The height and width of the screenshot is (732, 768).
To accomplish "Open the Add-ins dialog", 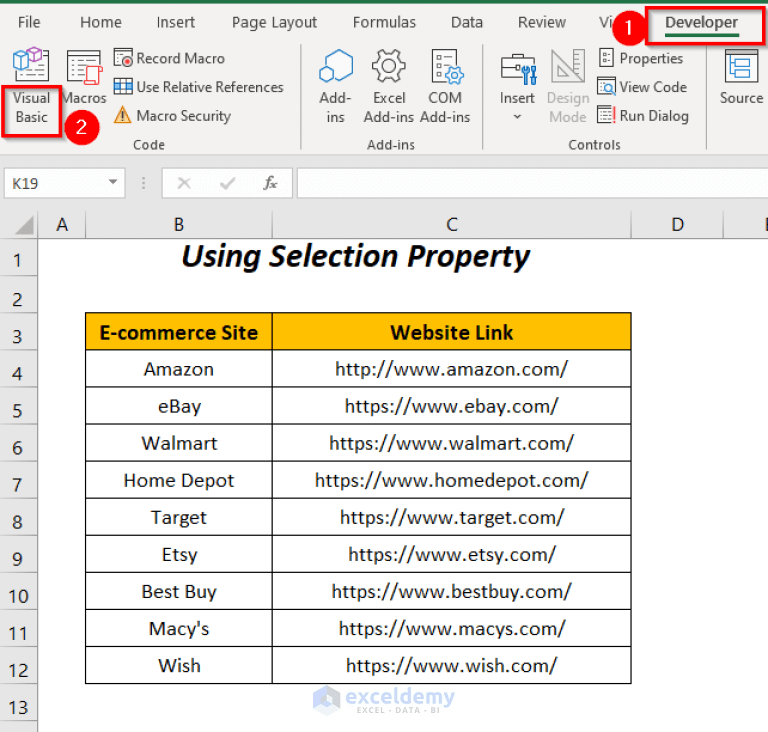I will (x=336, y=86).
